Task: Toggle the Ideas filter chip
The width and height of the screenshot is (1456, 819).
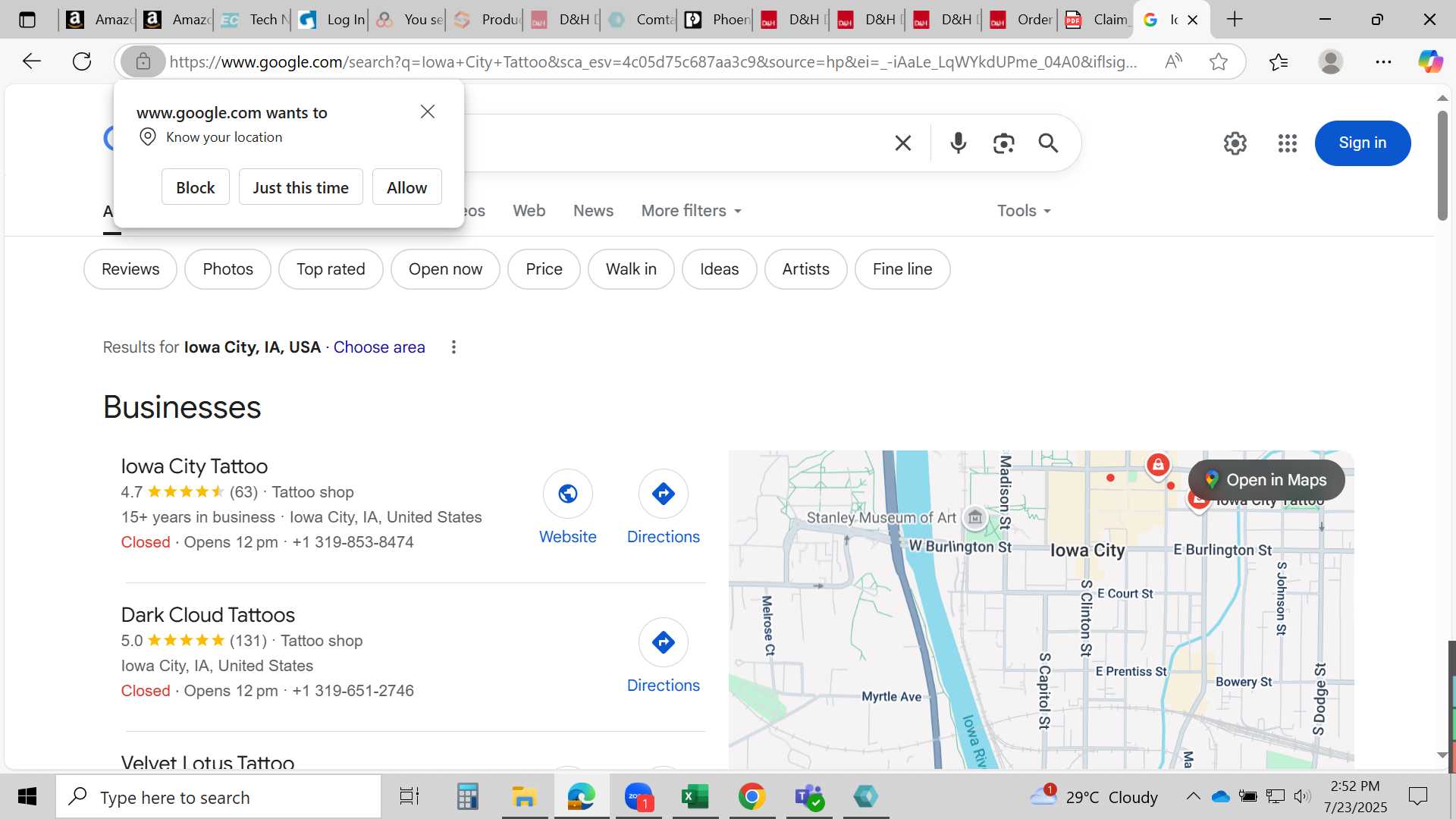Action: click(x=719, y=269)
